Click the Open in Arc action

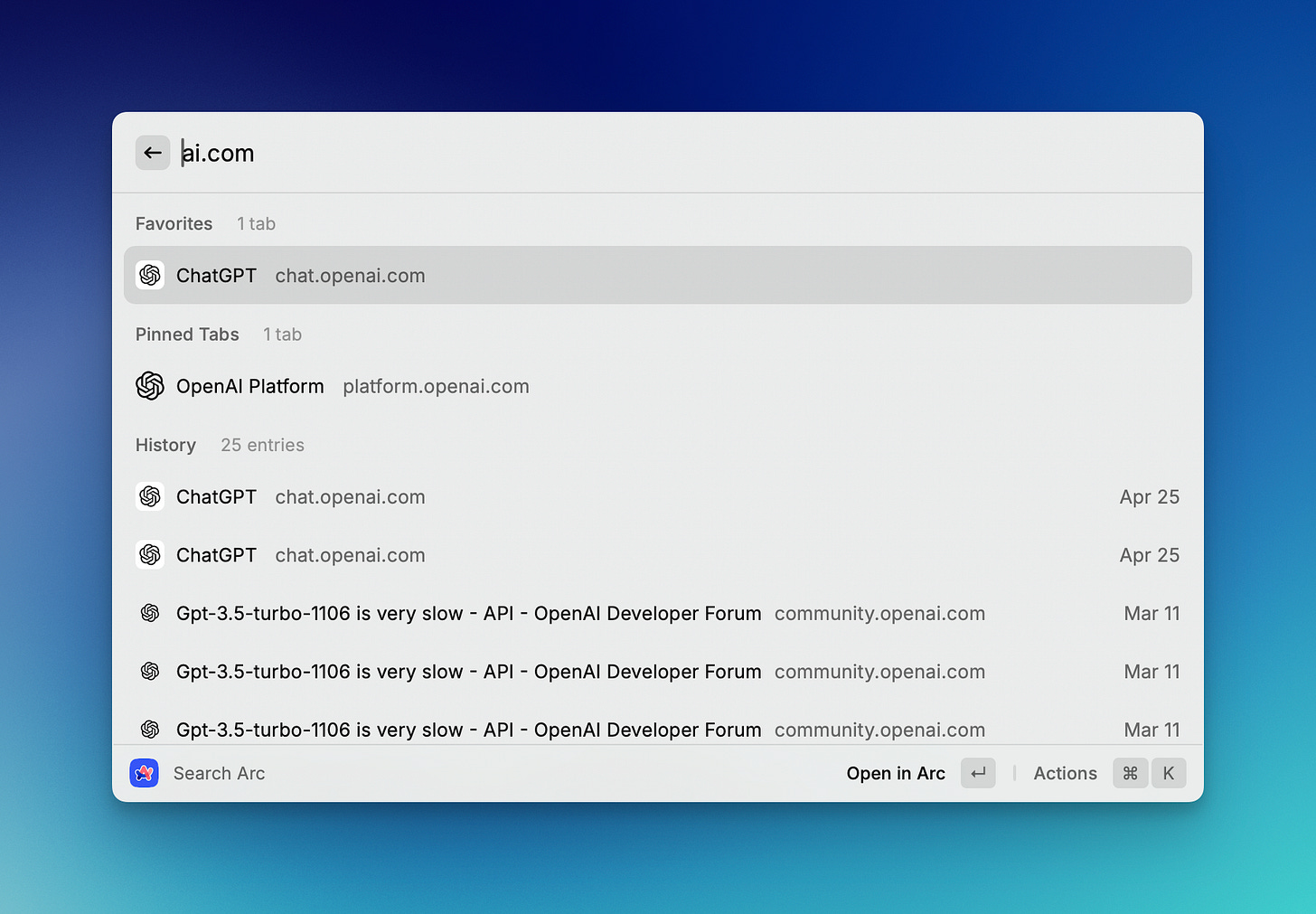pos(896,774)
